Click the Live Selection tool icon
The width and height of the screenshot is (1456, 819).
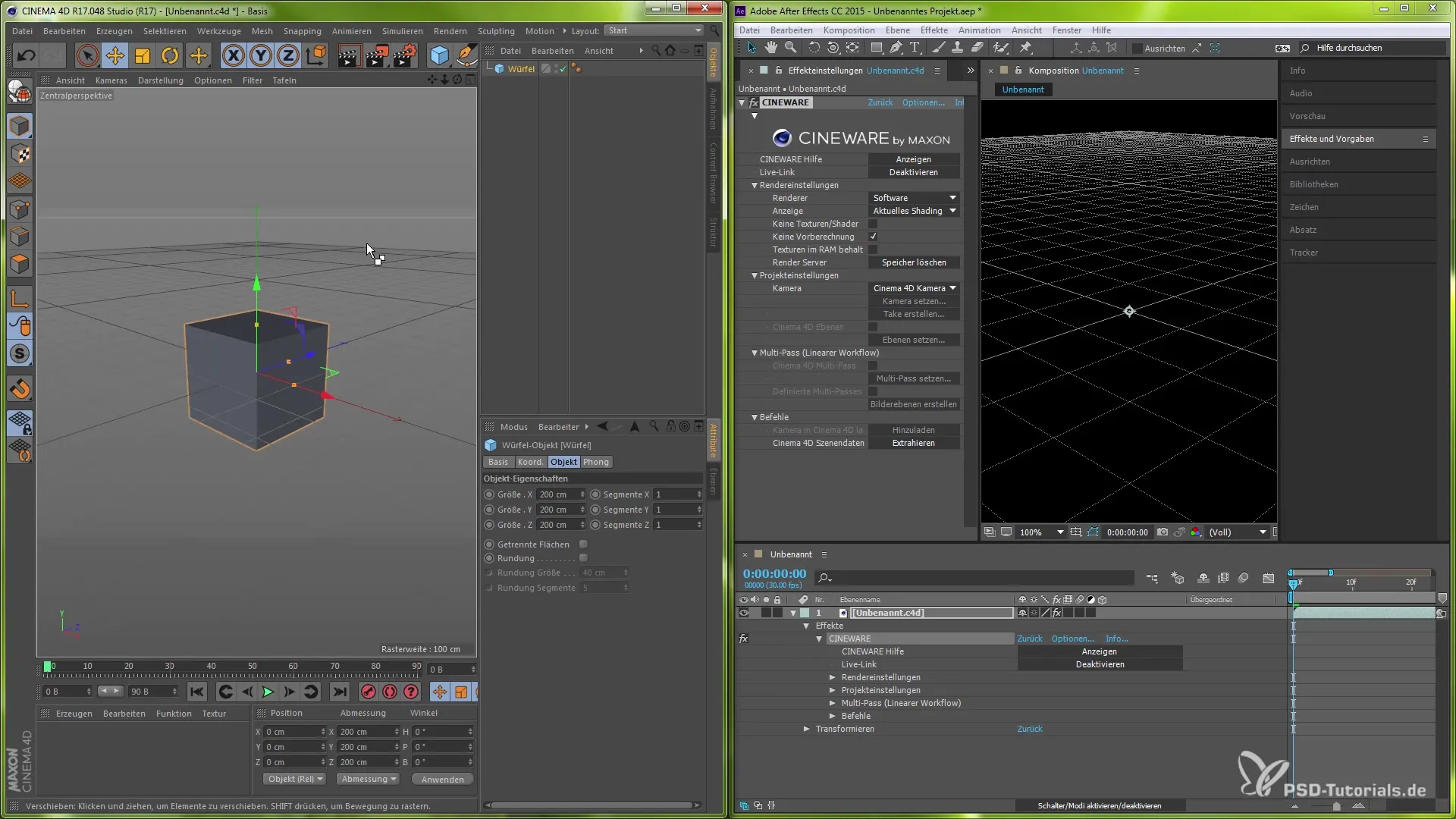tap(87, 55)
